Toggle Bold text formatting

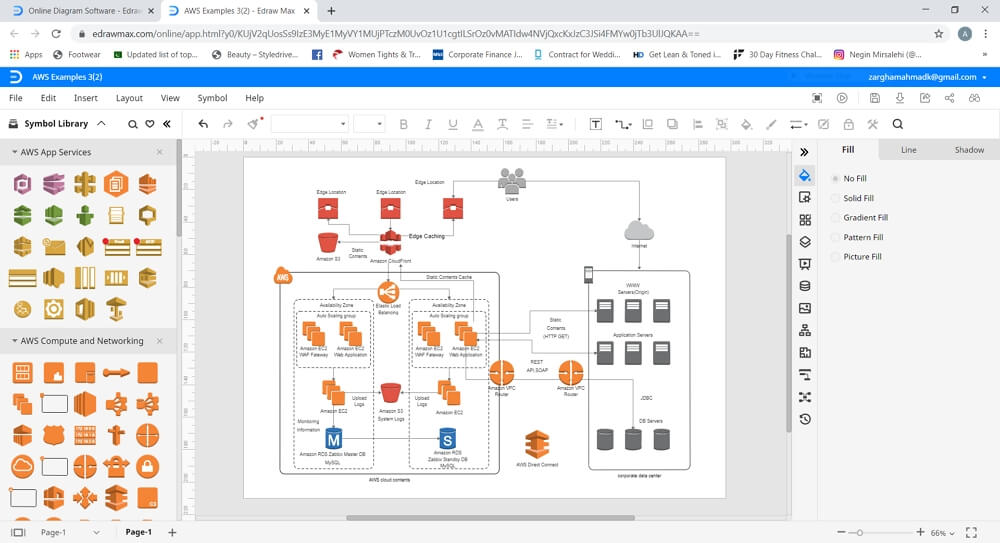[x=403, y=124]
